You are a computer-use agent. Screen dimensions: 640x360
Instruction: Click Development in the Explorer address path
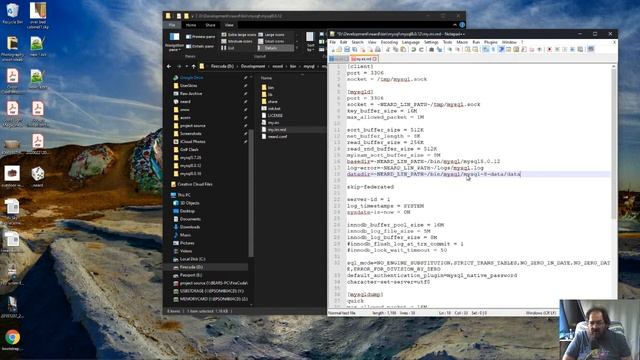pyautogui.click(x=253, y=66)
